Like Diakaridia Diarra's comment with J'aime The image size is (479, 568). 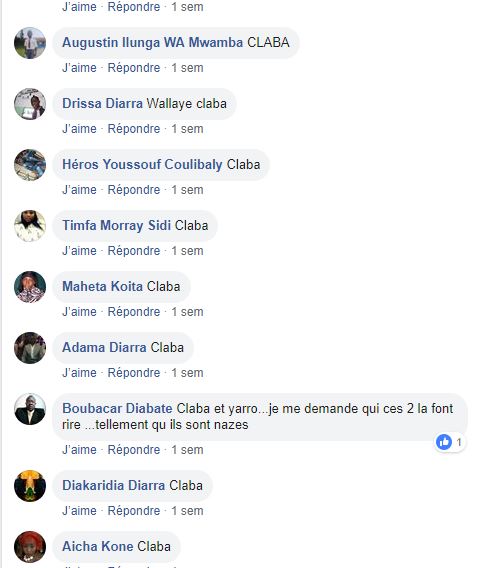[79, 511]
